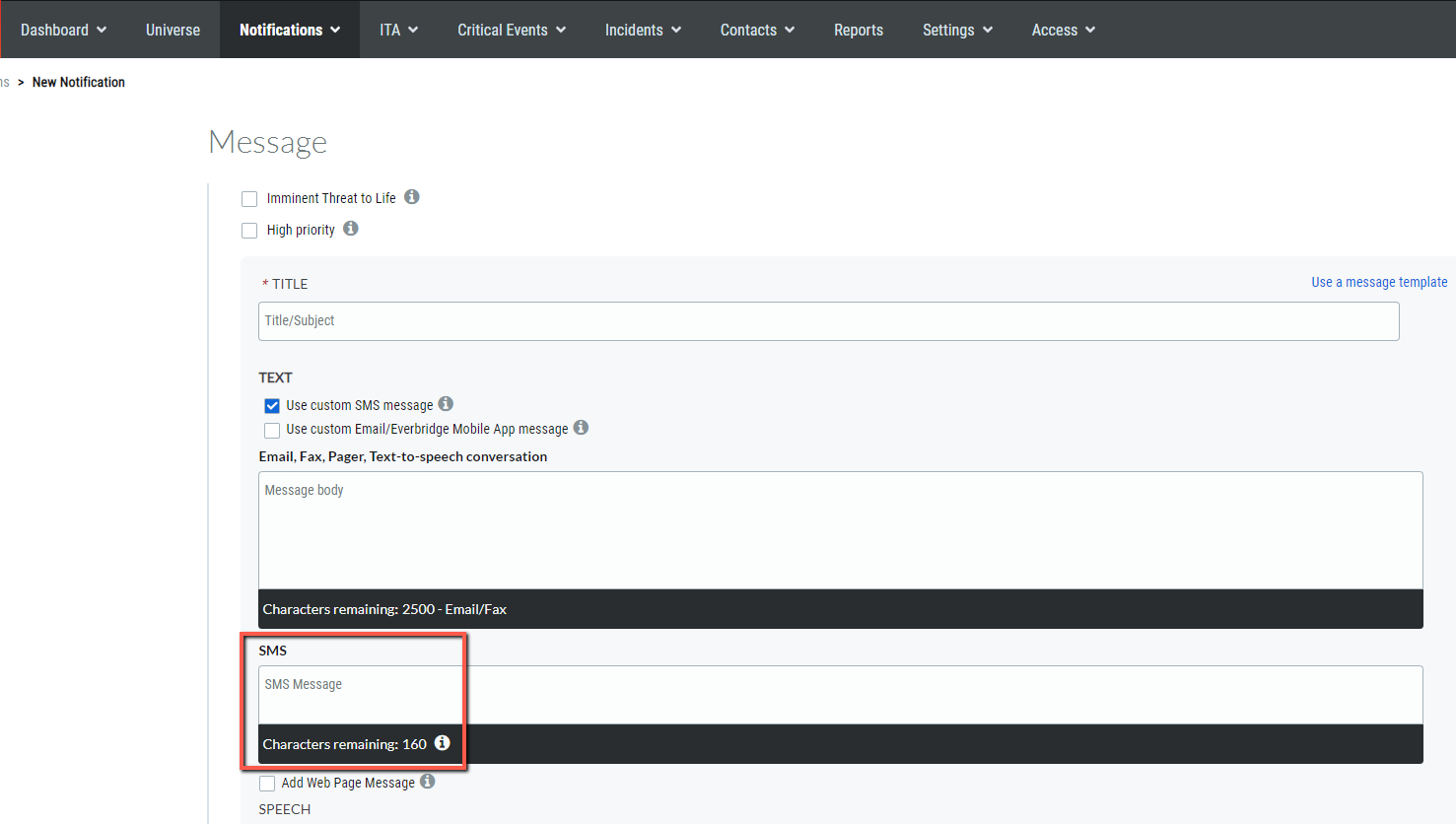This screenshot has height=824, width=1456.
Task: Click into the SMS Message text box
Action: pyautogui.click(x=840, y=696)
